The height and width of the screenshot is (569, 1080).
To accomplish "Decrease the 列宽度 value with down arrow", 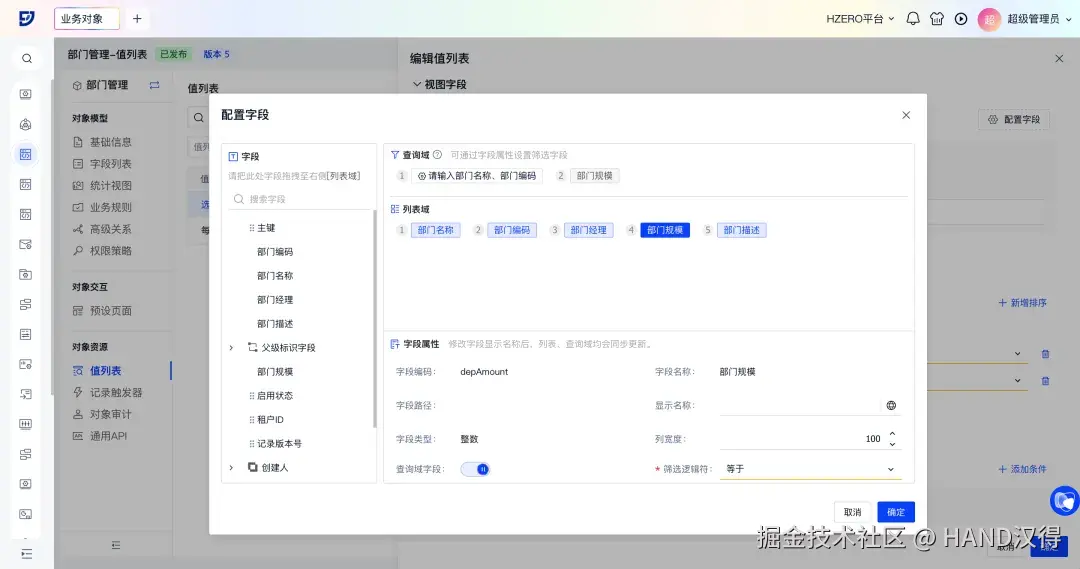I will (892, 444).
